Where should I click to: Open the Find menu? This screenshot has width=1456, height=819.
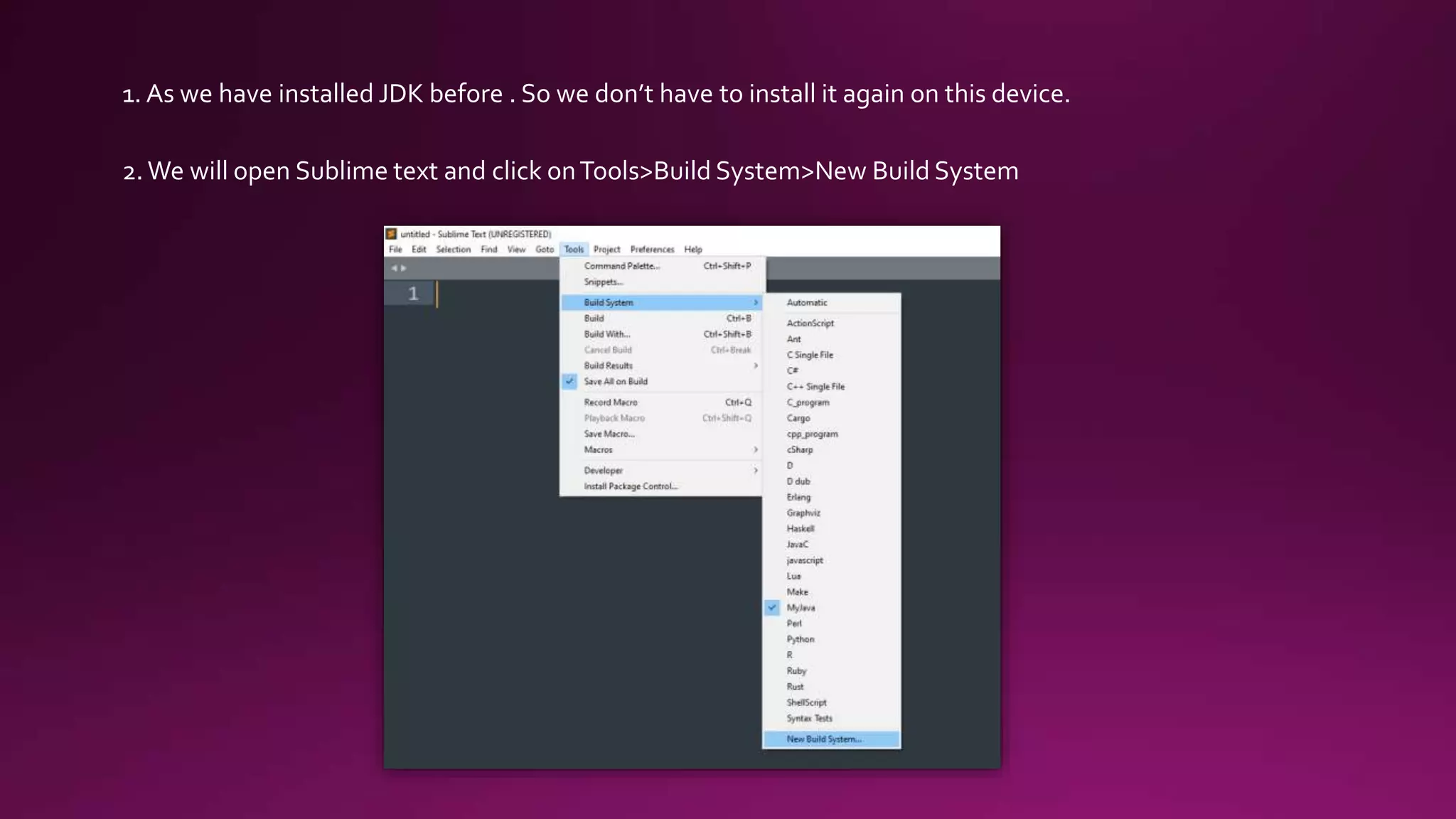pos(488,250)
